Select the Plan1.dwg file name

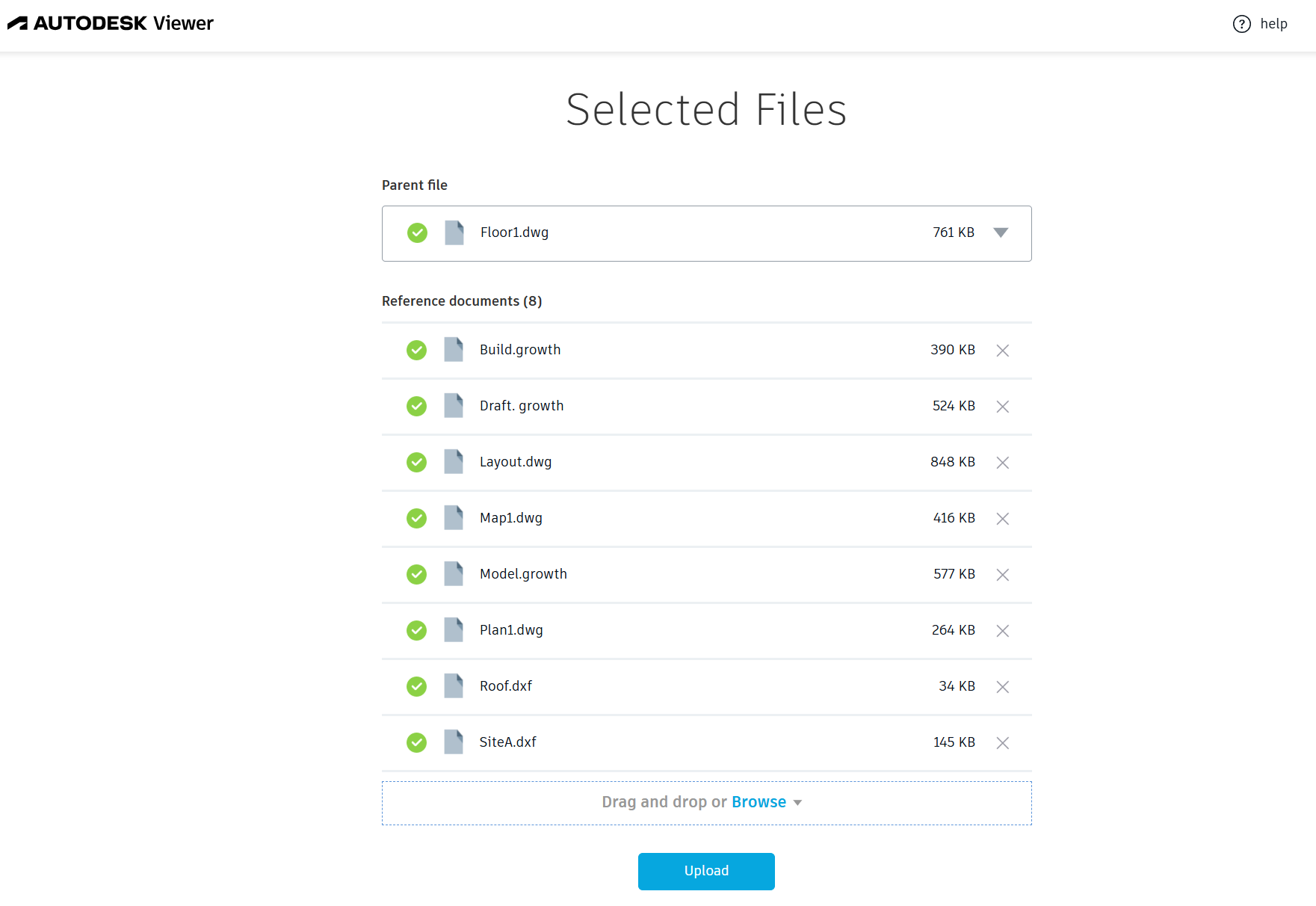click(x=511, y=630)
